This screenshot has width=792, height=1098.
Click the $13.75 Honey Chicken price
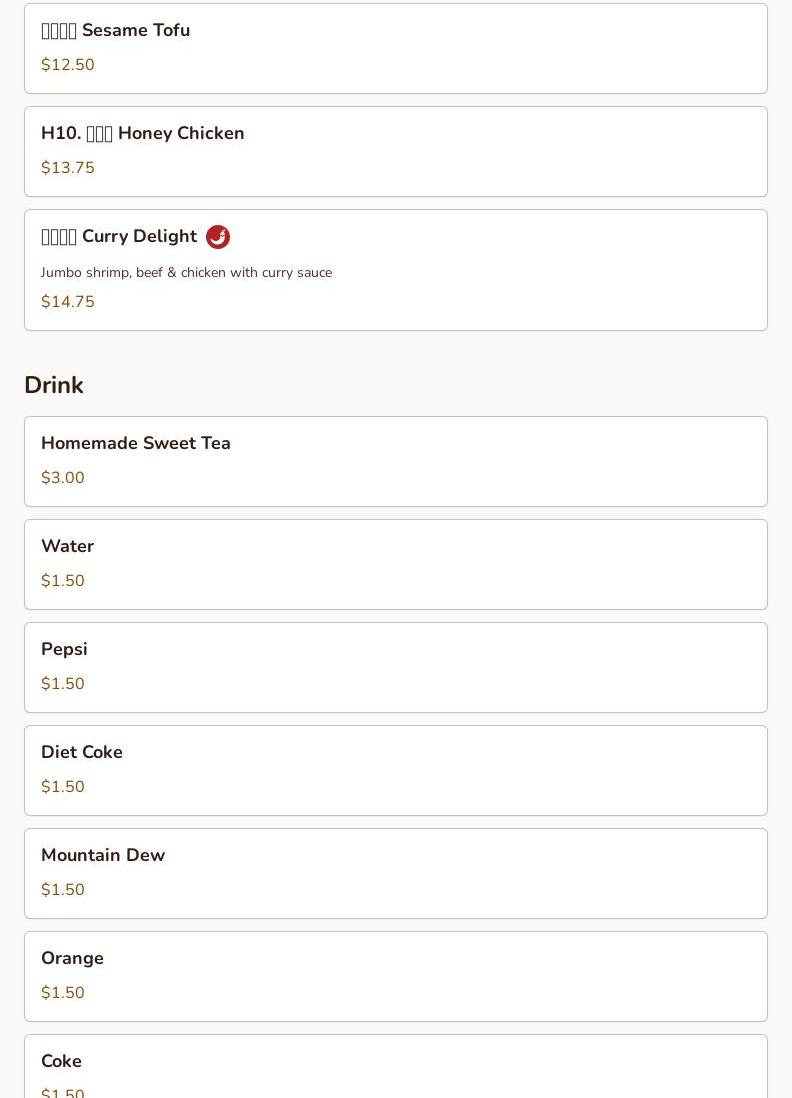pos(68,168)
